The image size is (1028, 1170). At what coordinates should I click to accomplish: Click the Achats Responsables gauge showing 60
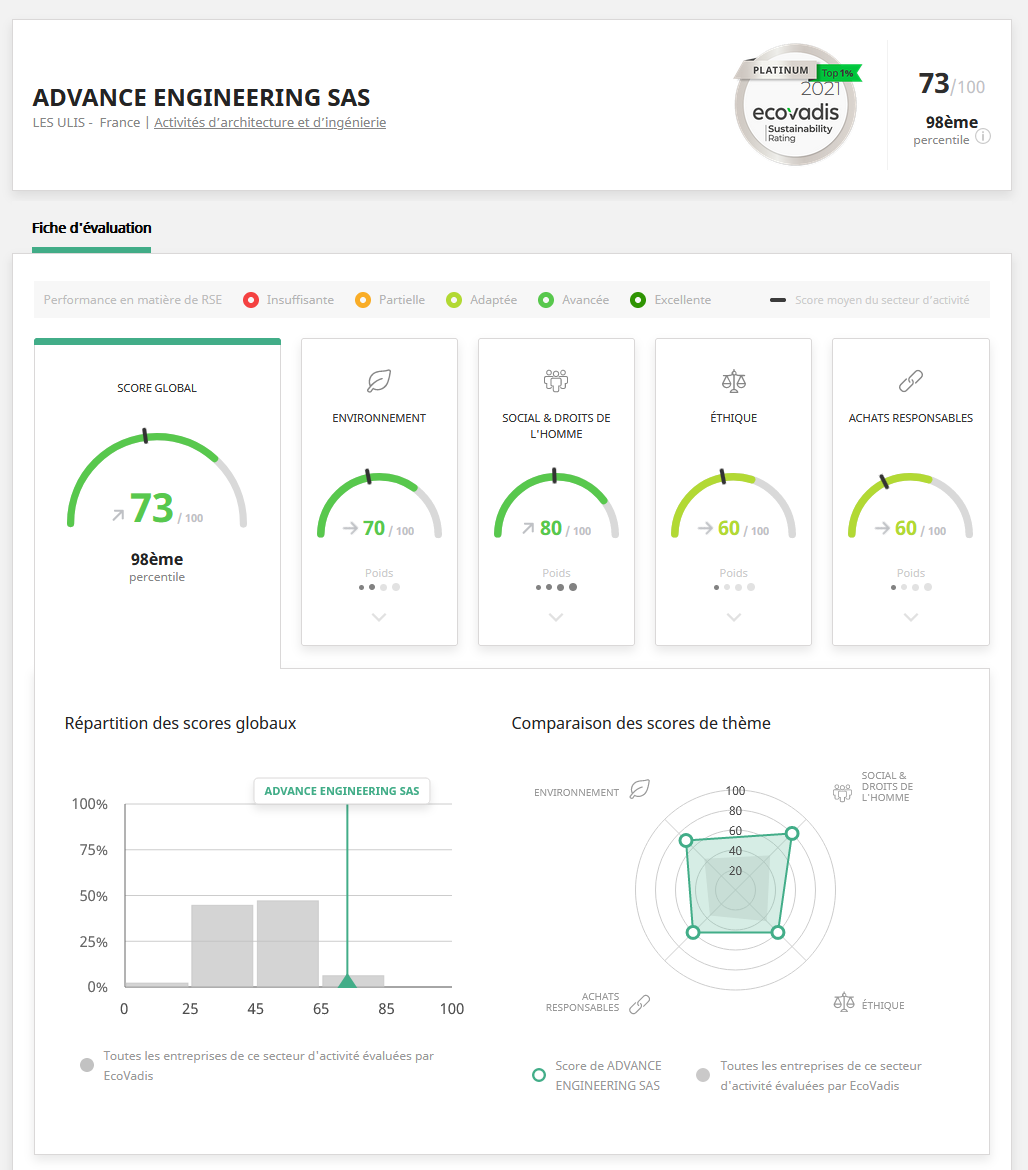coord(911,504)
